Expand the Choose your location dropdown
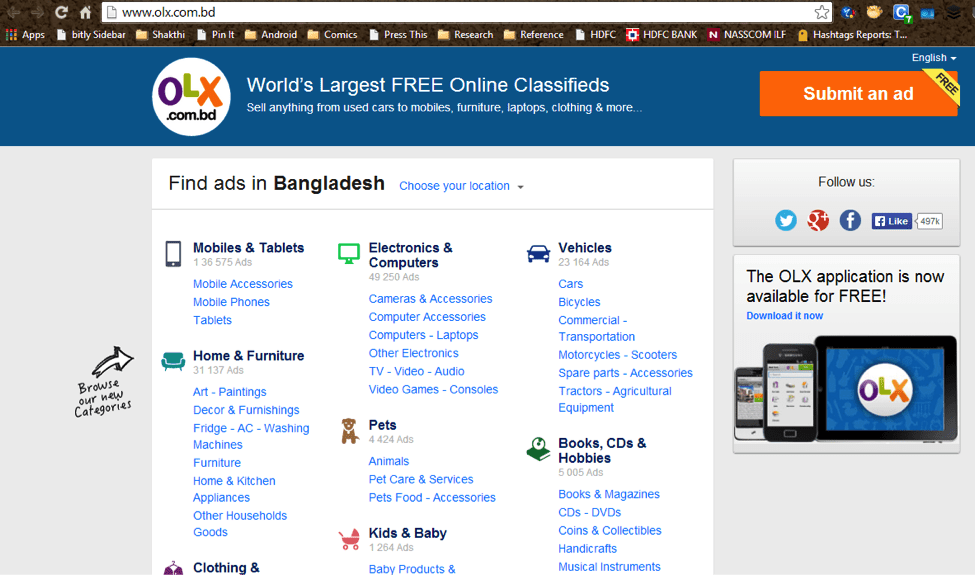The width and height of the screenshot is (975, 575). click(x=461, y=186)
